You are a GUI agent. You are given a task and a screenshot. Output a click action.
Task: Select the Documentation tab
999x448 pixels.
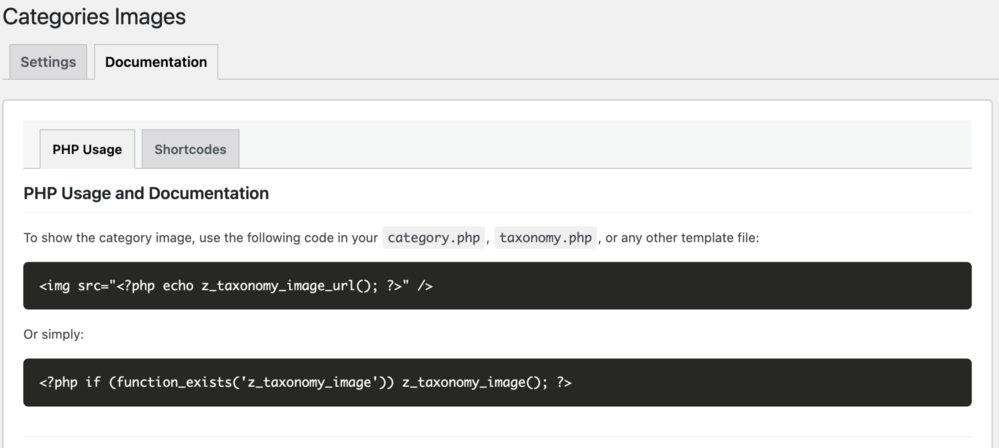pyautogui.click(x=156, y=62)
